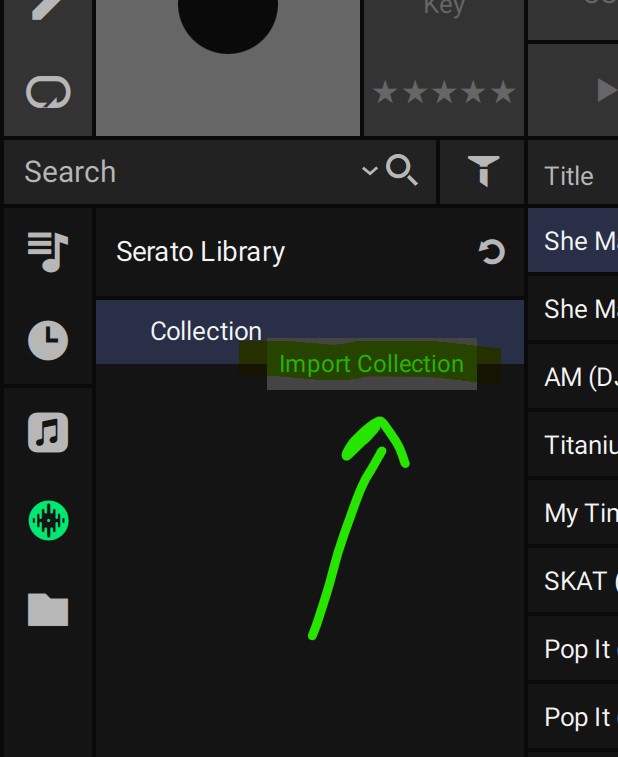
Task: Choose Import Collection from the menu
Action: click(371, 364)
